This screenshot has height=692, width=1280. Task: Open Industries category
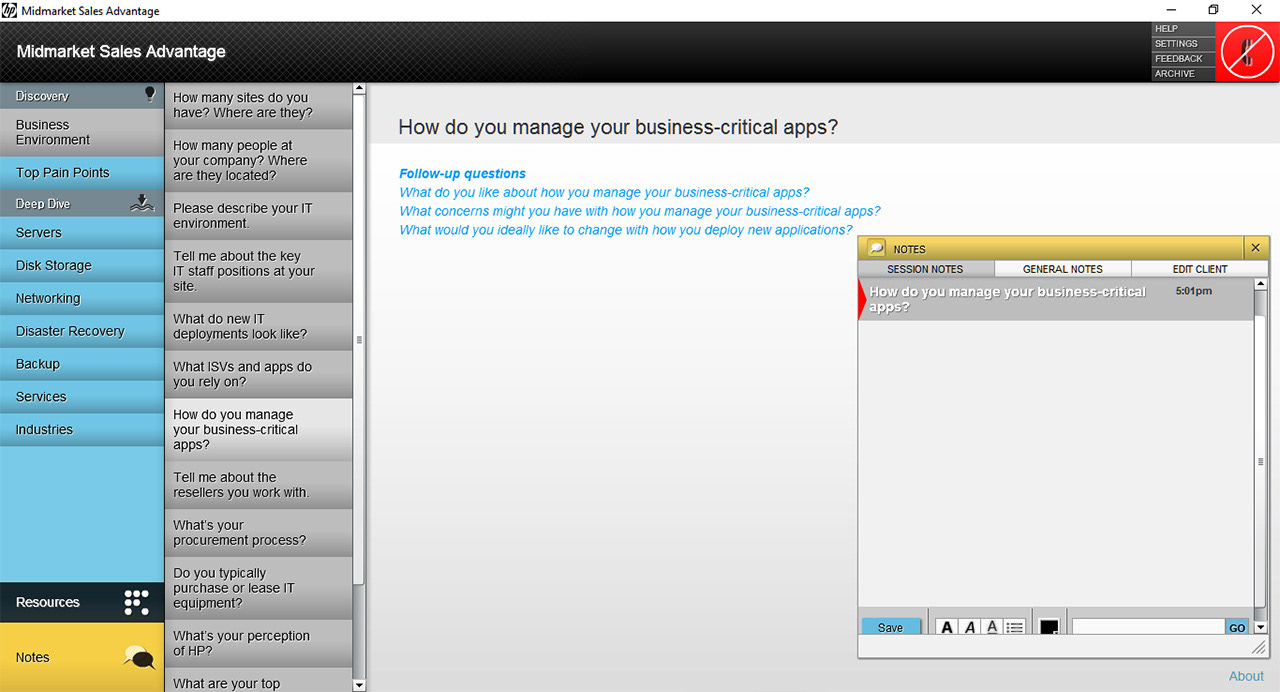pos(82,430)
